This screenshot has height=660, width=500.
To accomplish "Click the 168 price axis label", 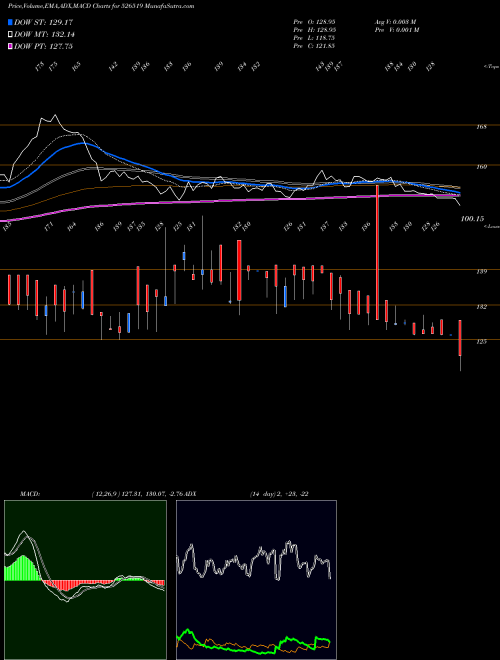I will pos(481,126).
